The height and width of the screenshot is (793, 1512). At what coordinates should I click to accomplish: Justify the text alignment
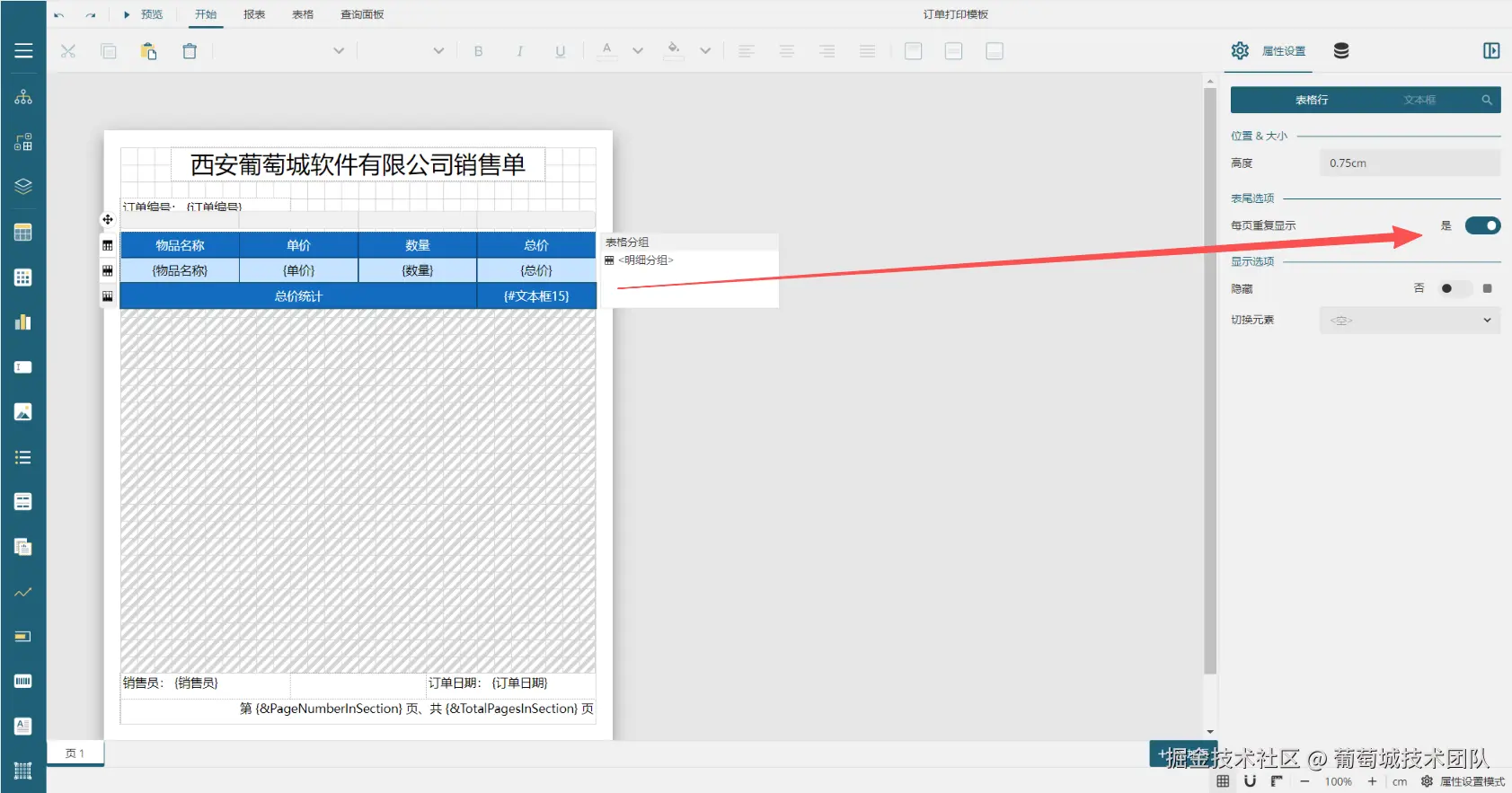pyautogui.click(x=867, y=51)
